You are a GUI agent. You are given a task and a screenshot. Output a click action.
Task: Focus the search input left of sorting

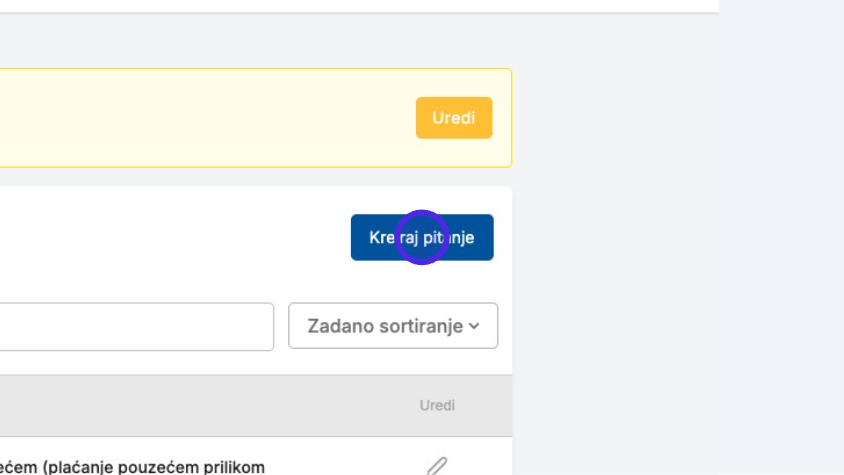click(x=137, y=326)
